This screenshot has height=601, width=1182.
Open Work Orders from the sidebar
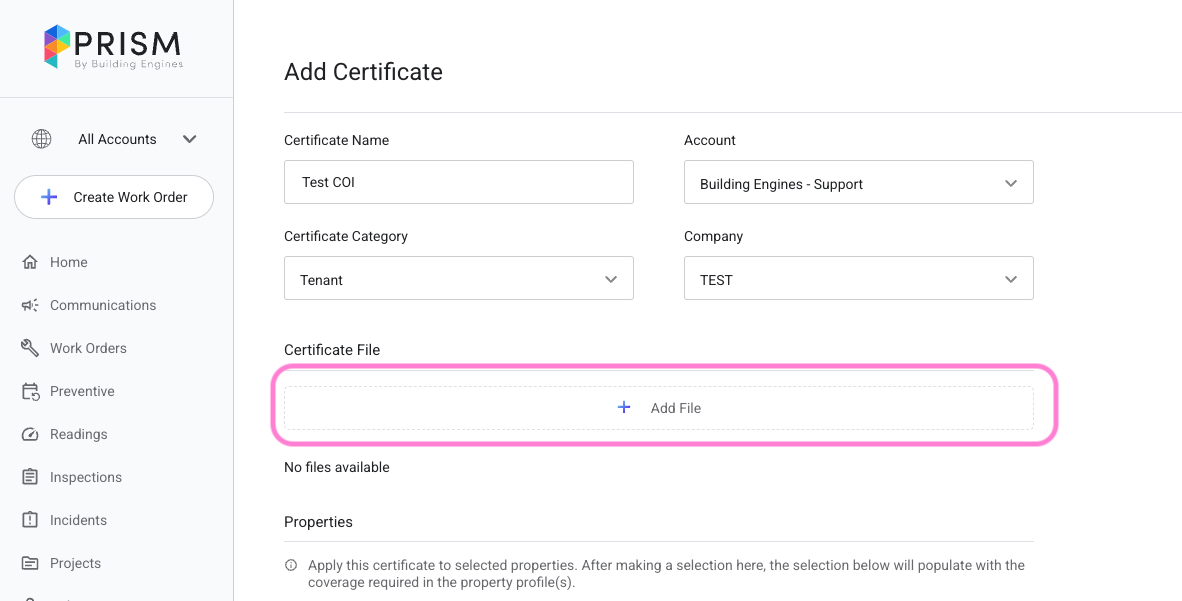88,348
